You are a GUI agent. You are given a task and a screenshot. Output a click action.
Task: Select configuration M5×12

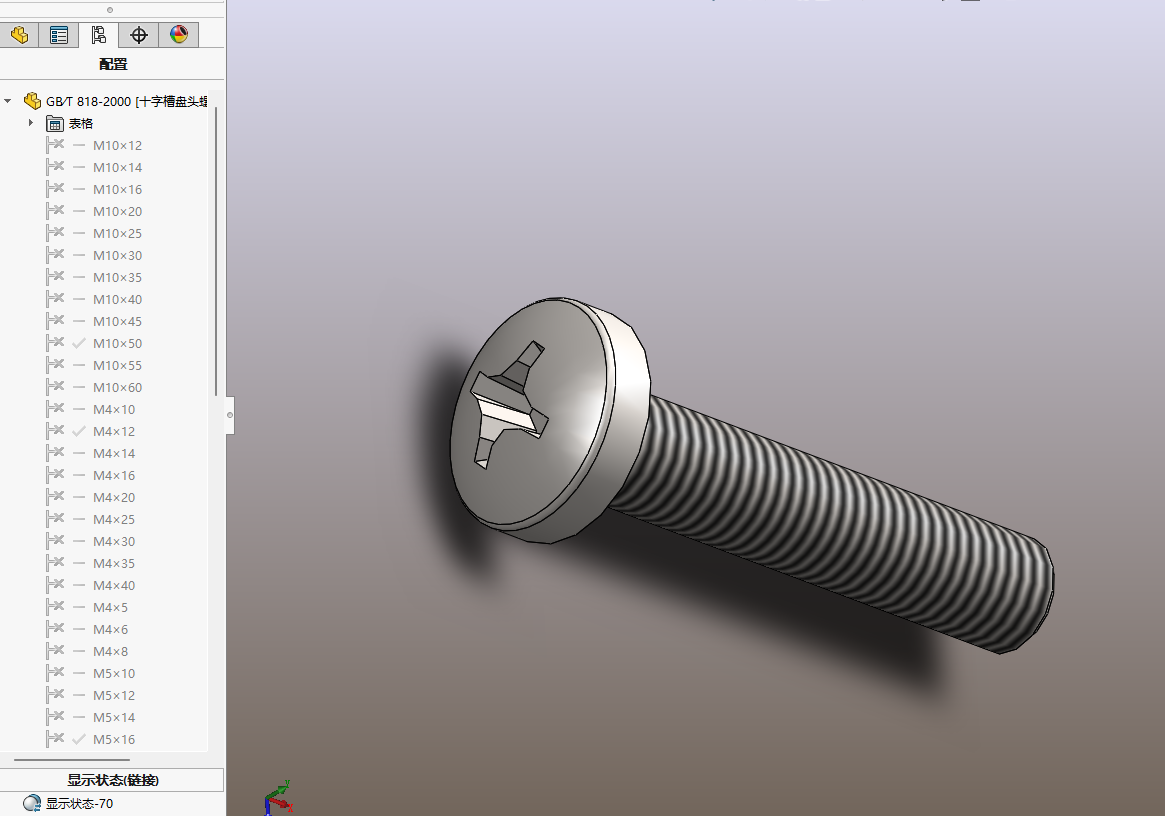coord(114,696)
